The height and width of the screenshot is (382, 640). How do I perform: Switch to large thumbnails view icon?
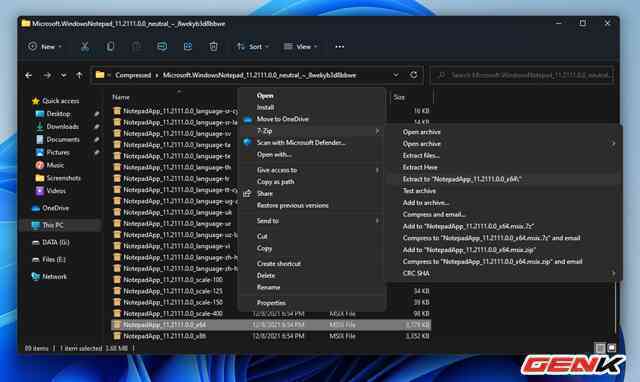[611, 348]
